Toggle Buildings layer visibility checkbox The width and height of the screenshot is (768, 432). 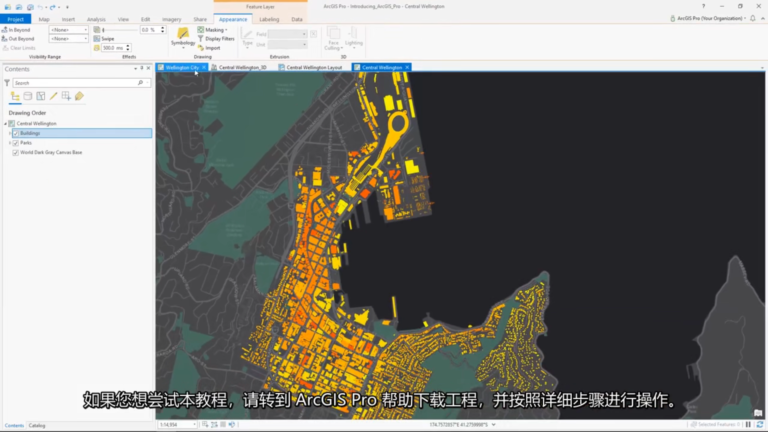pos(16,133)
